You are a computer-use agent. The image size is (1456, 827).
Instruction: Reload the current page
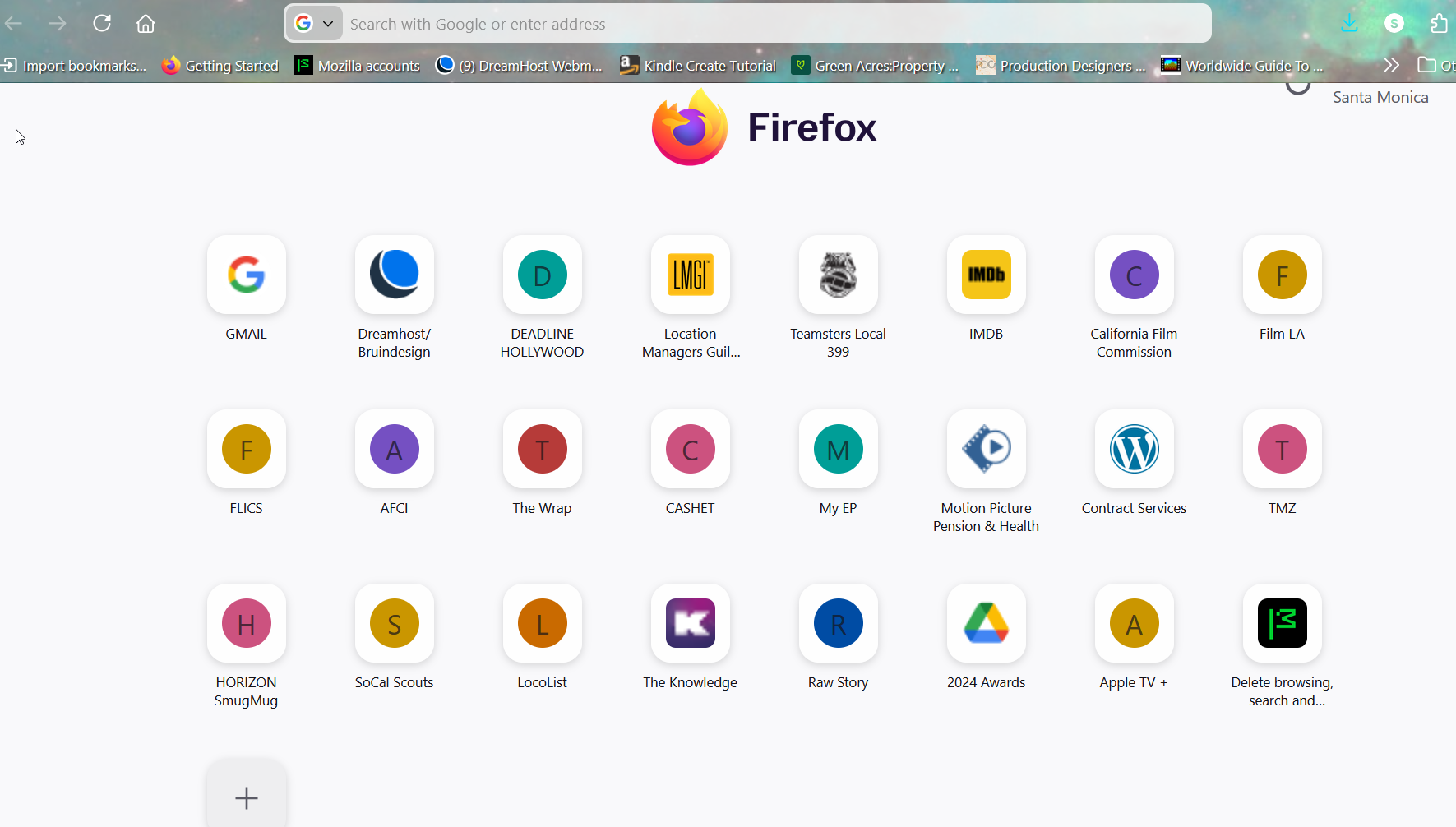click(102, 23)
